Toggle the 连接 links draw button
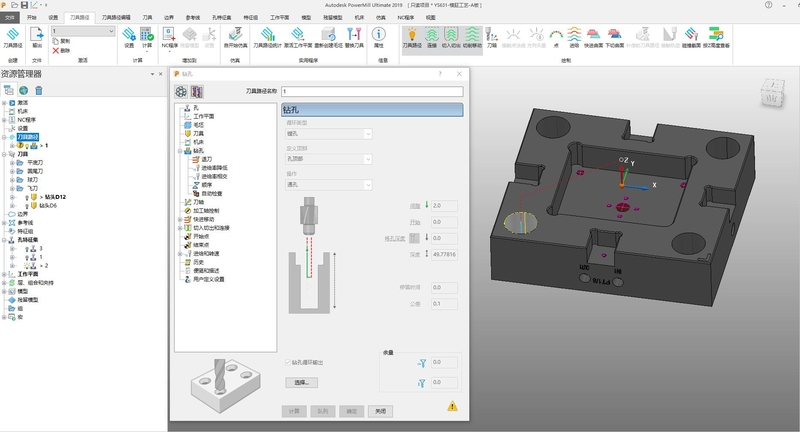The image size is (800, 432). coord(432,38)
